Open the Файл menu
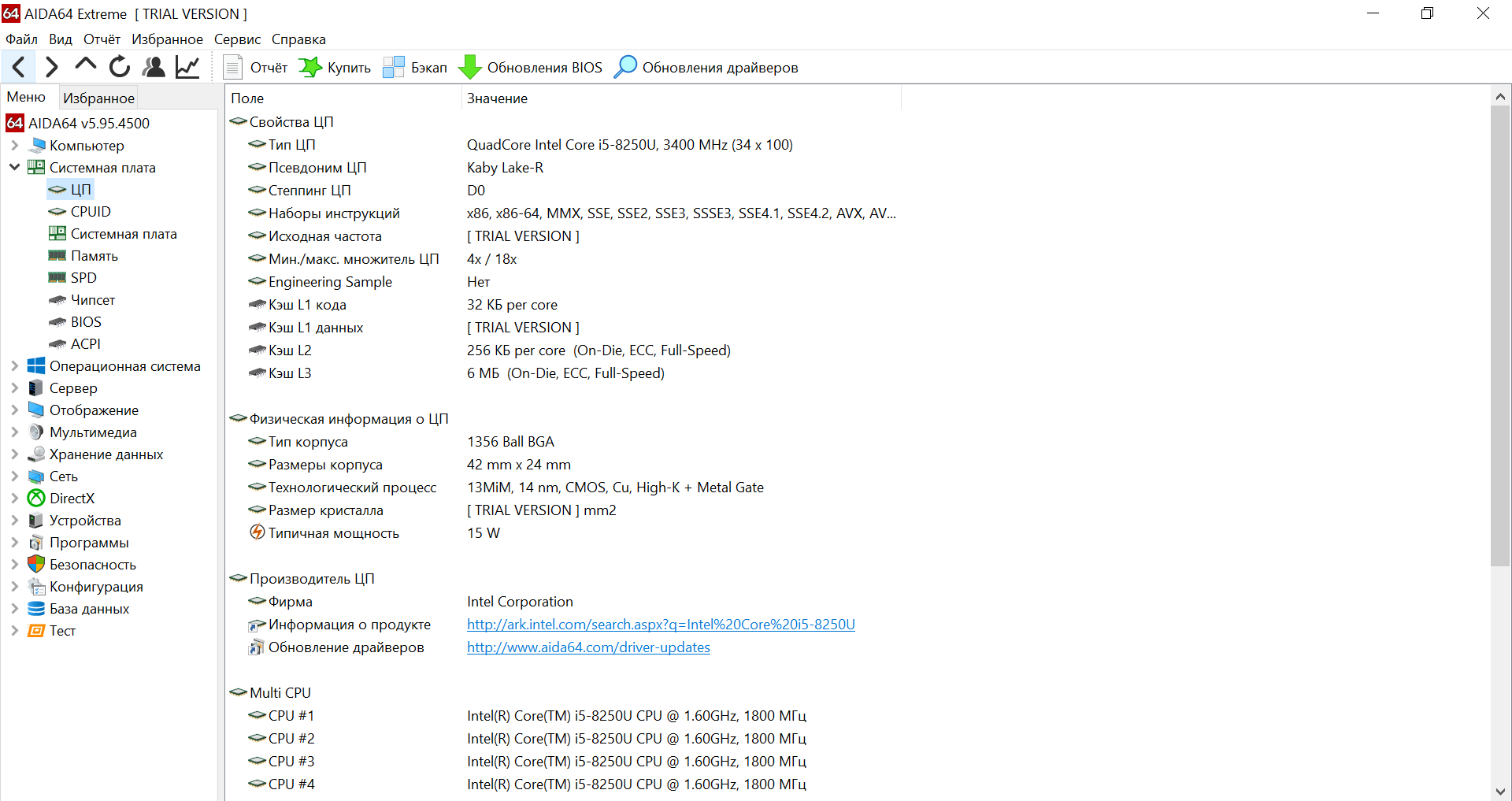This screenshot has height=801, width=1512. tap(21, 39)
